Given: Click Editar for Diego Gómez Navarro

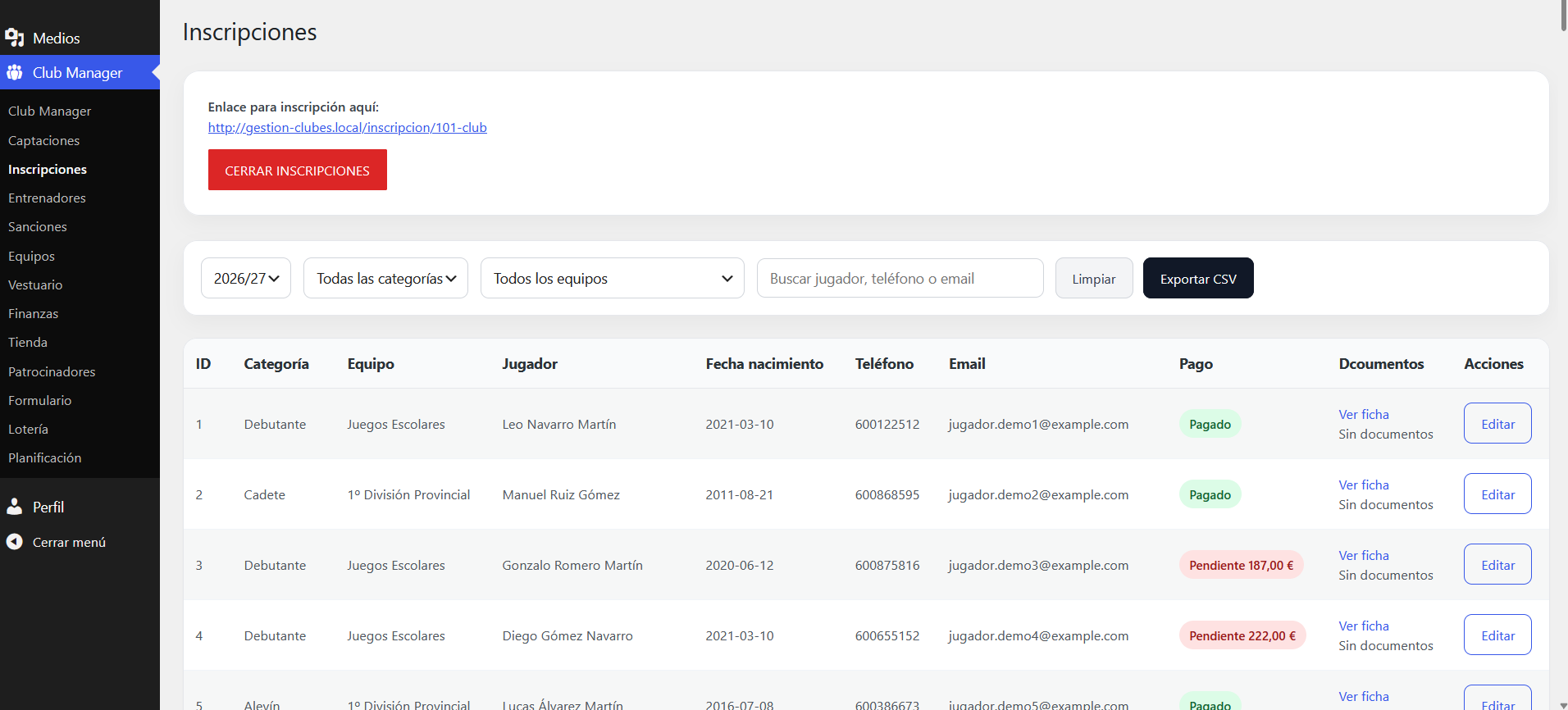Looking at the screenshot, I should point(1497,635).
